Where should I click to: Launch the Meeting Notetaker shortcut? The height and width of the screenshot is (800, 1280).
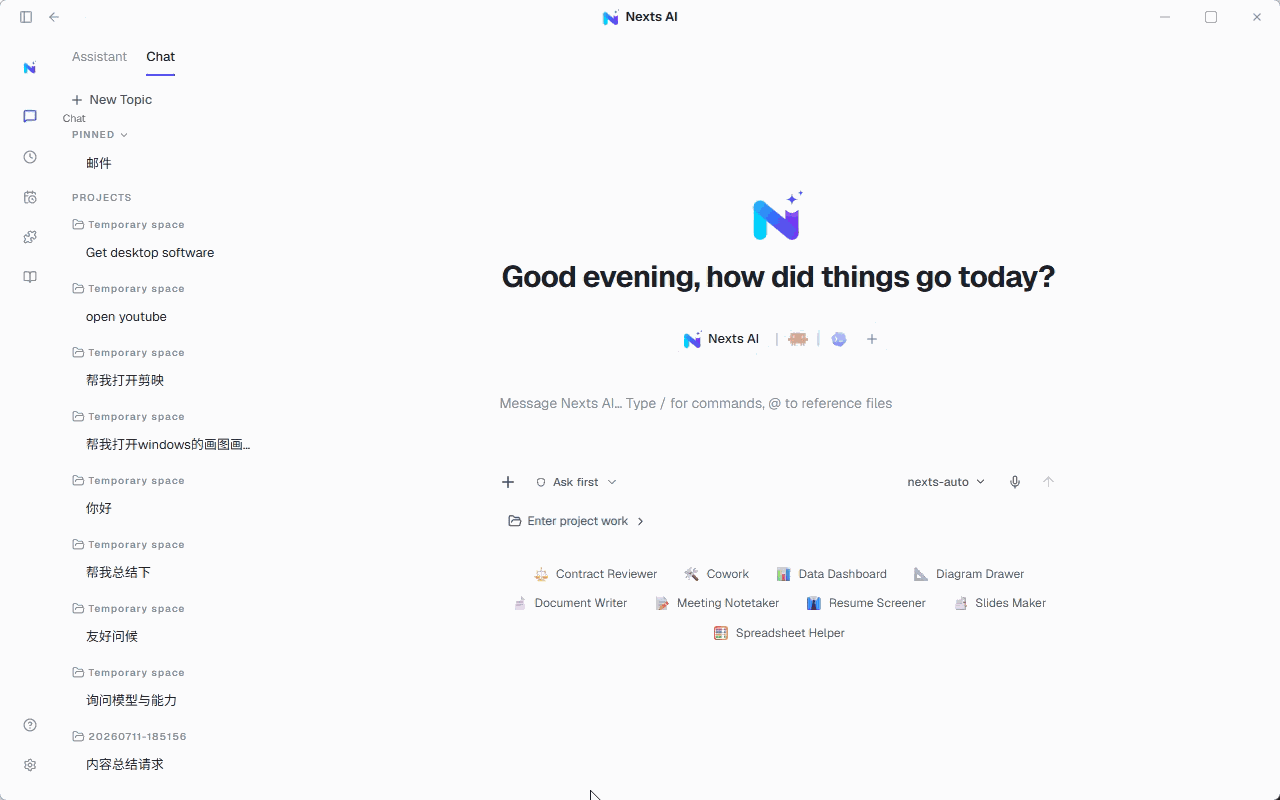point(717,603)
